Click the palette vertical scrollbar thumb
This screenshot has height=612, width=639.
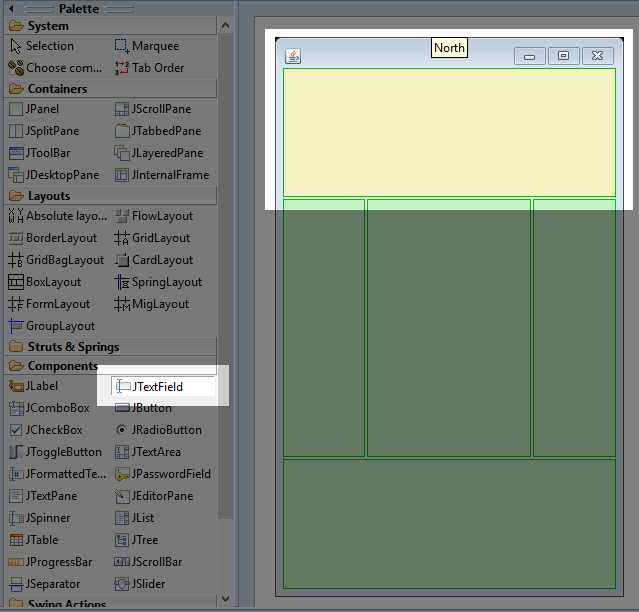point(225,277)
